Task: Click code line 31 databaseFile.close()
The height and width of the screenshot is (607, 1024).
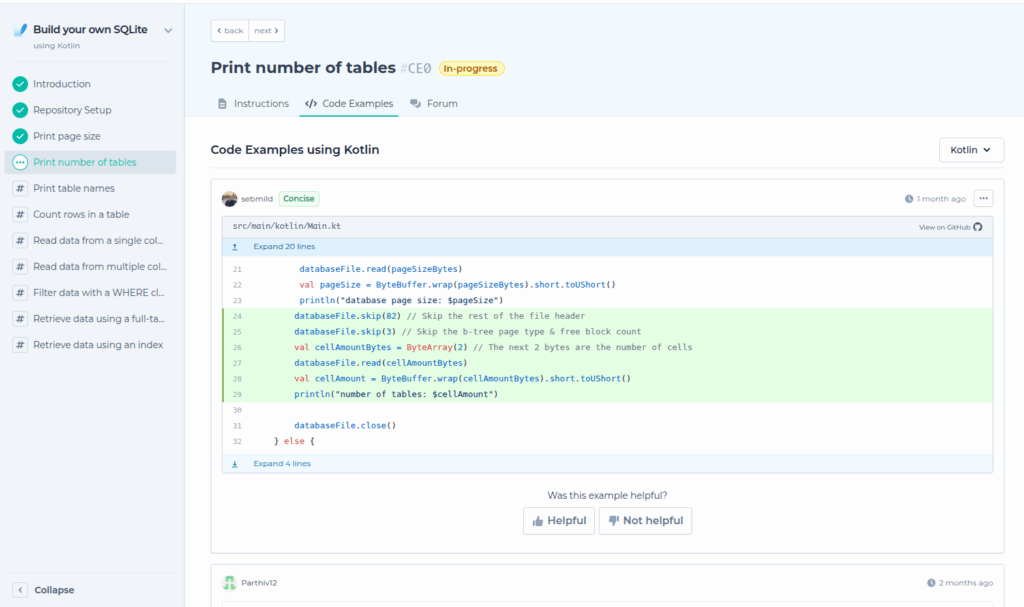Action: coord(607,425)
